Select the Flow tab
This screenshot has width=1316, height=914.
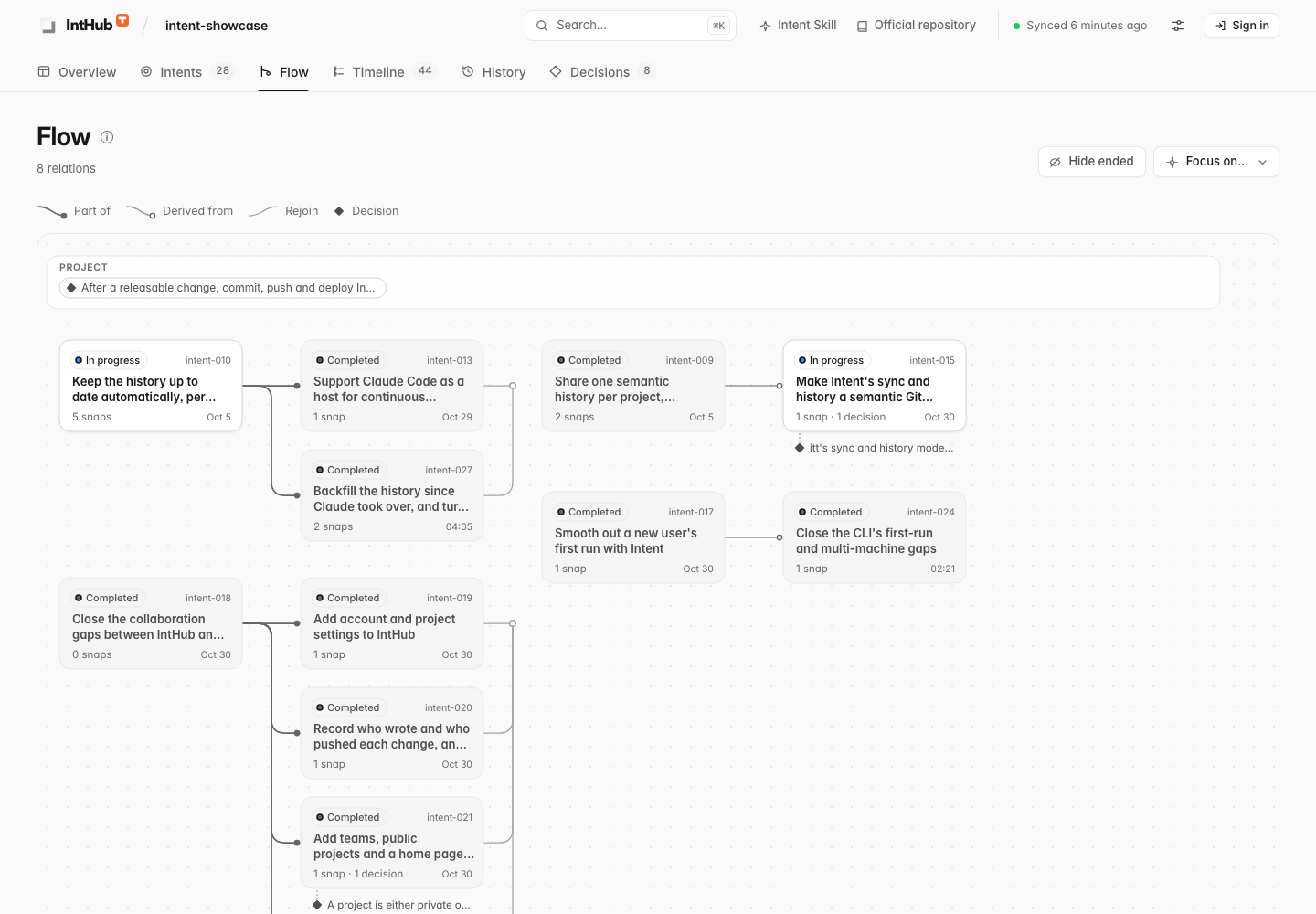pos(283,72)
